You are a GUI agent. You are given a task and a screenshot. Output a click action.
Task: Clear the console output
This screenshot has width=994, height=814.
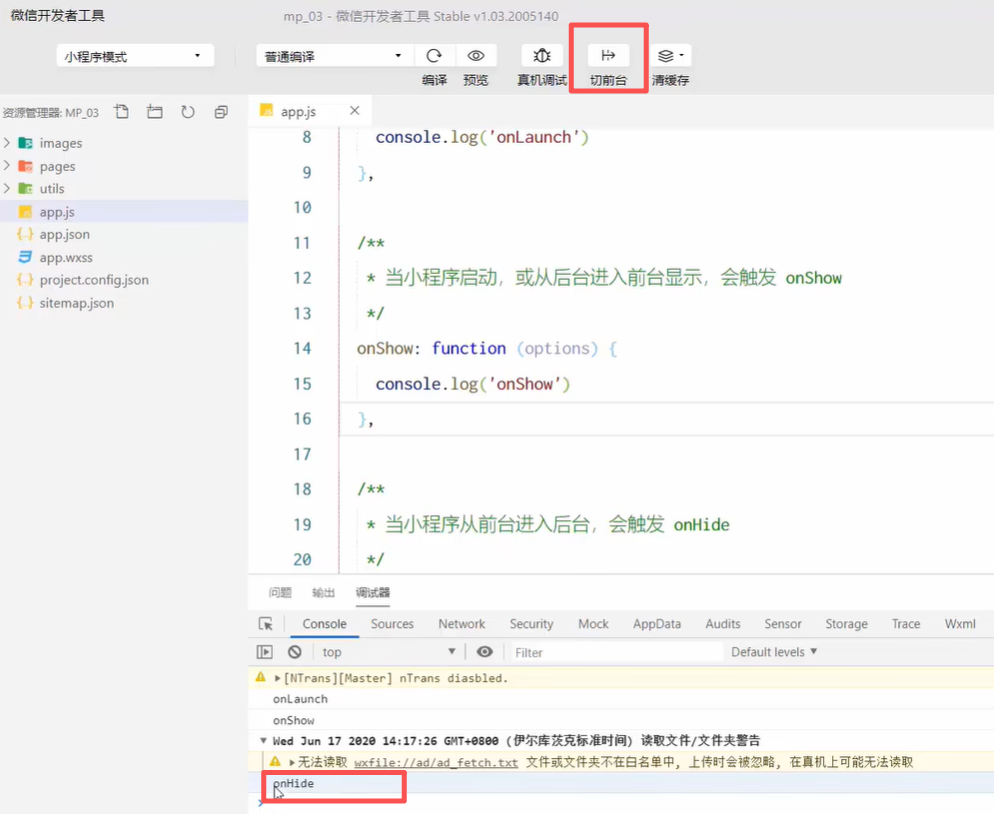(x=295, y=652)
